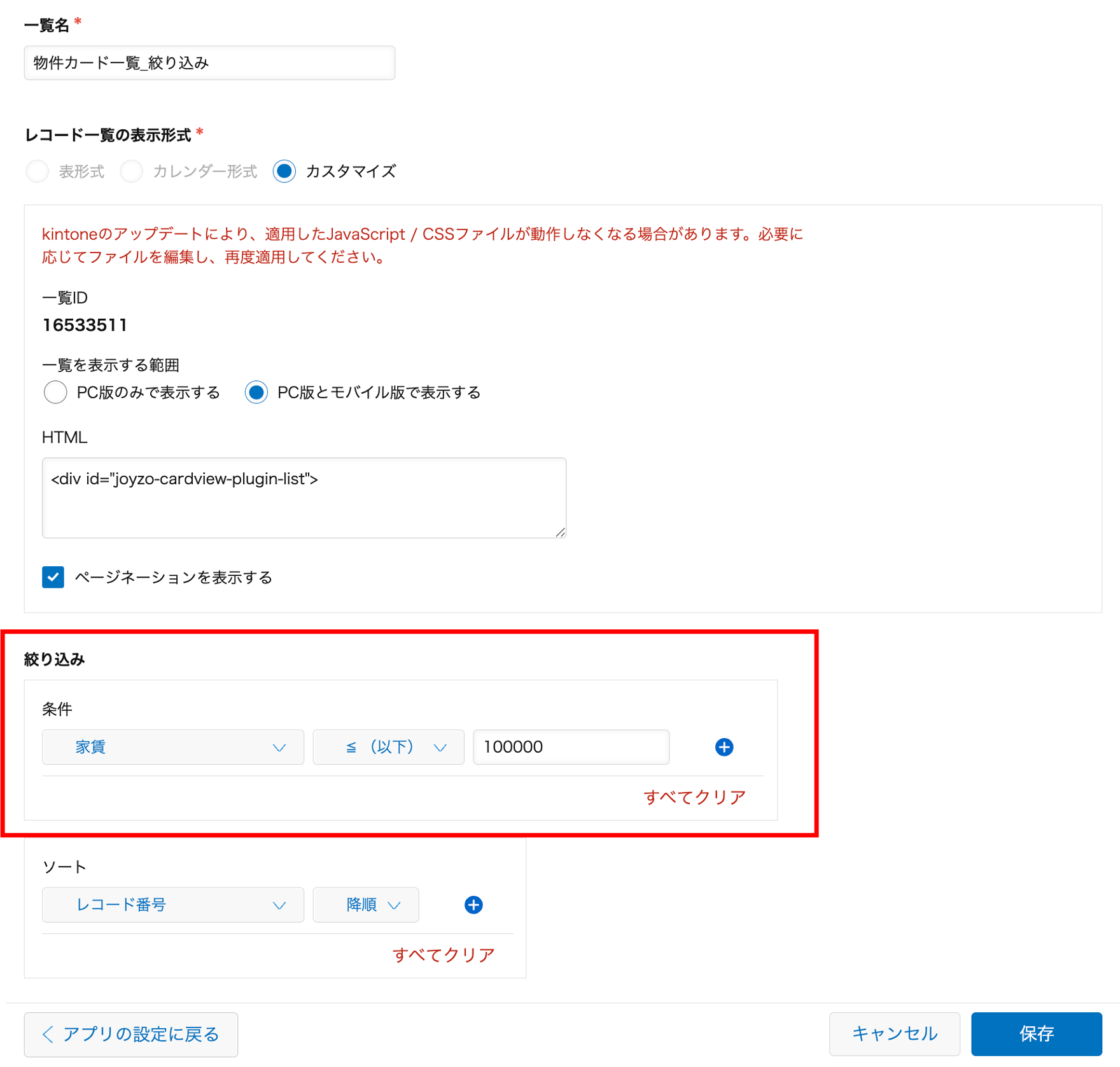This screenshot has height=1067, width=1120.
Task: Go back via アプリの設定に戻る button
Action: [131, 1035]
